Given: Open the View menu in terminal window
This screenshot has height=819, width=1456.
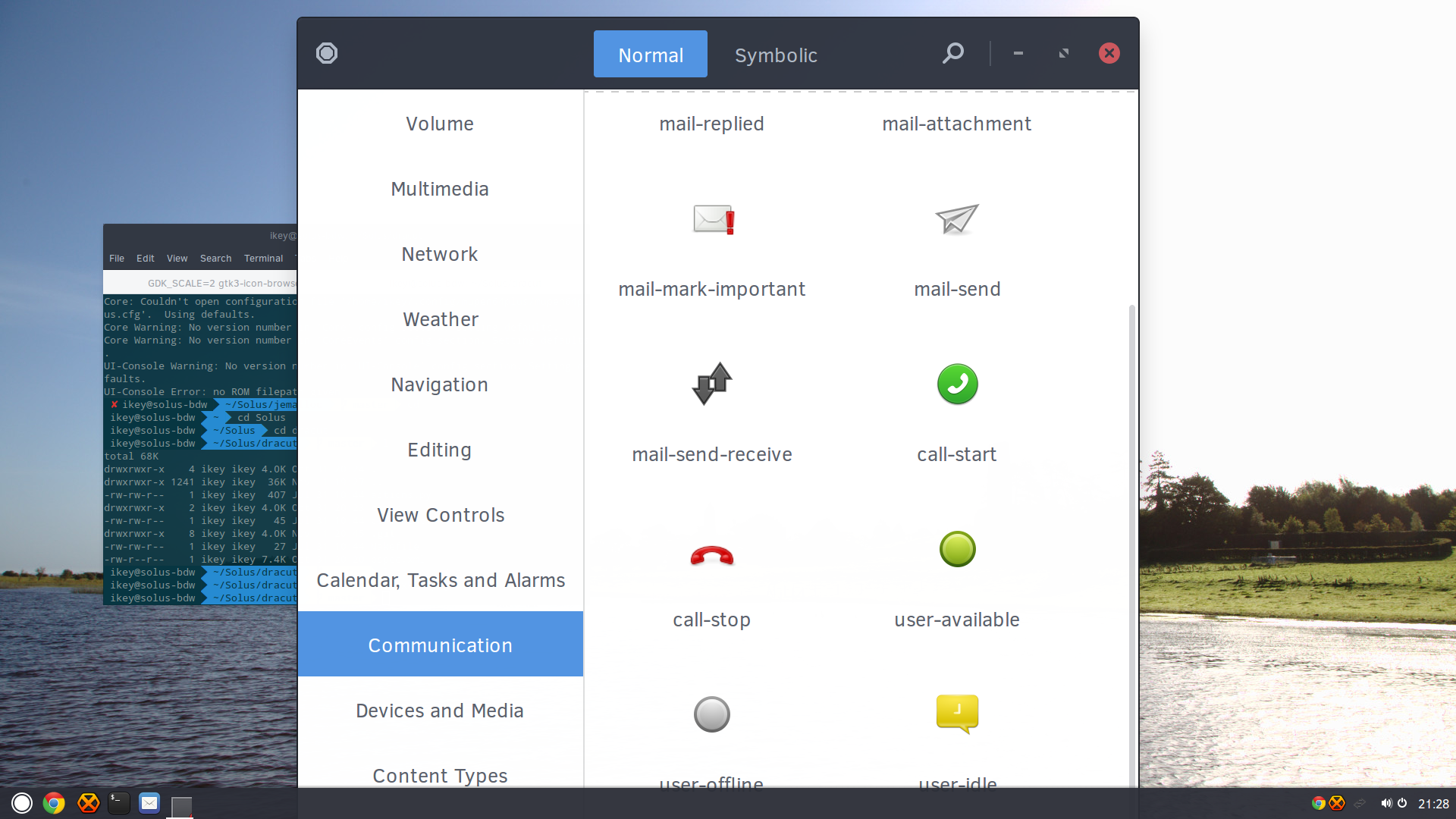Looking at the screenshot, I should pyautogui.click(x=177, y=259).
